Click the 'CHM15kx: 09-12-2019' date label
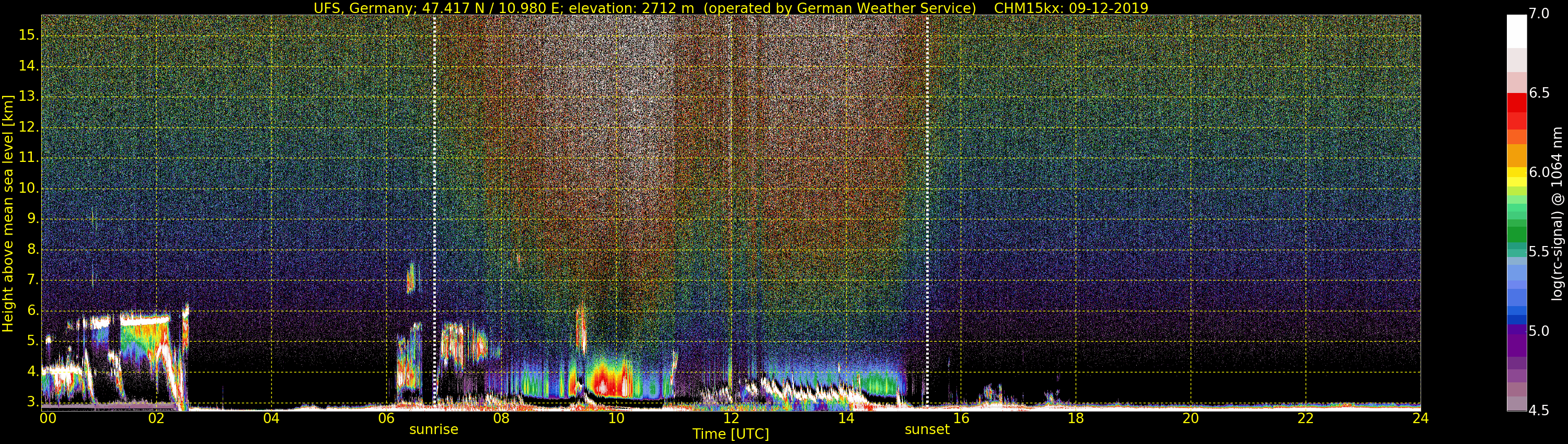 pos(1071,8)
